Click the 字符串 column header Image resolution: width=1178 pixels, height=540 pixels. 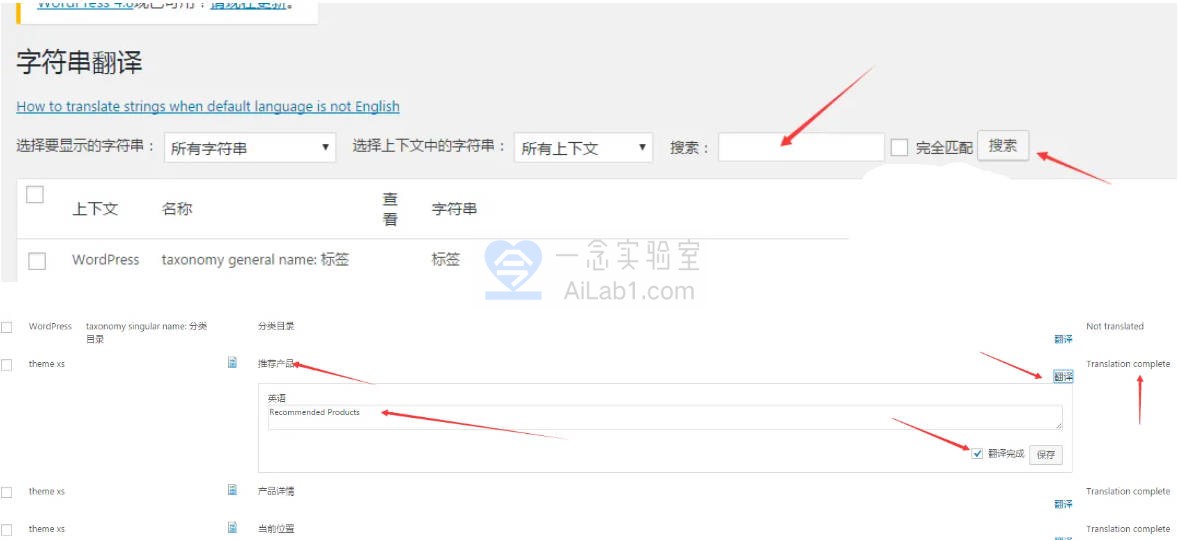pyautogui.click(x=454, y=209)
